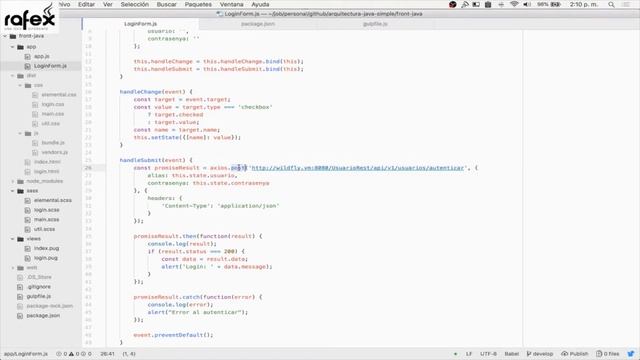The width and height of the screenshot is (640, 360).
Task: Change the UTF-8 encoding selector
Action: click(x=488, y=354)
